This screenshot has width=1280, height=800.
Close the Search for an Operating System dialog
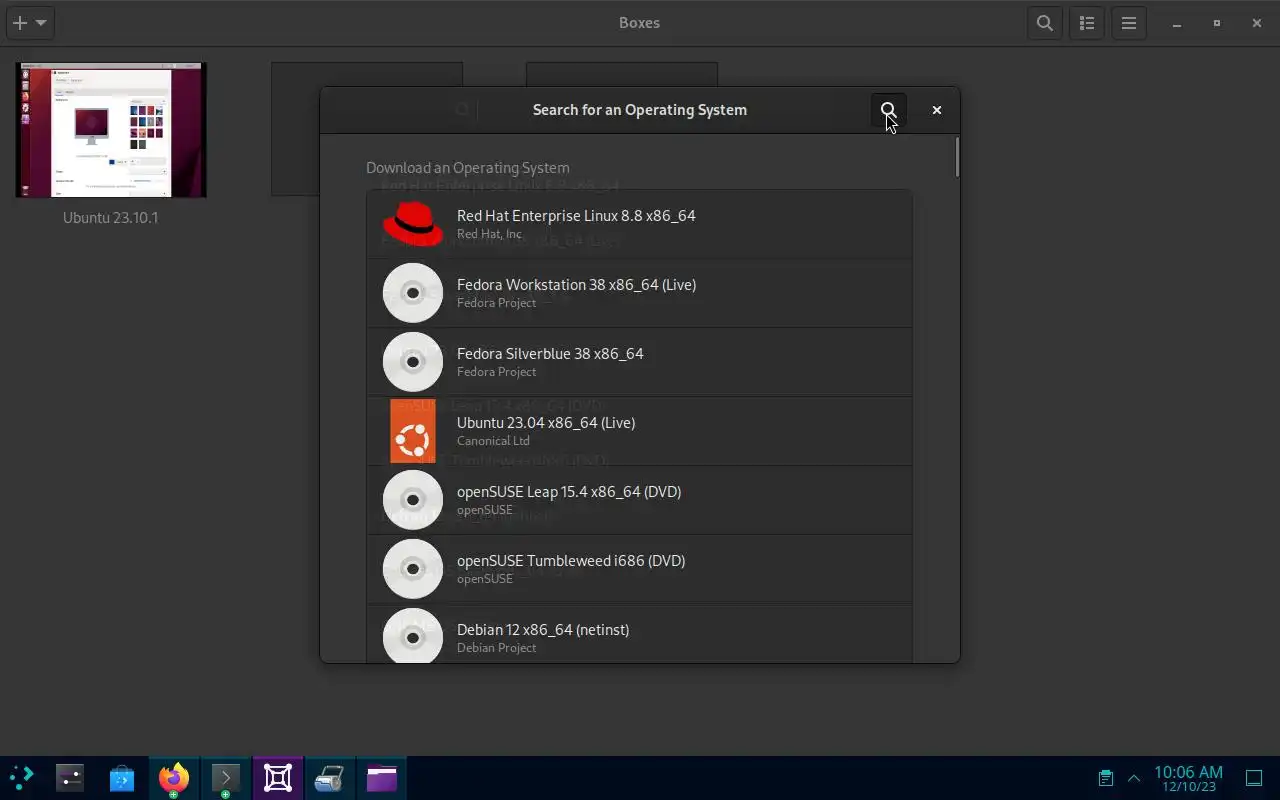pyautogui.click(x=937, y=110)
